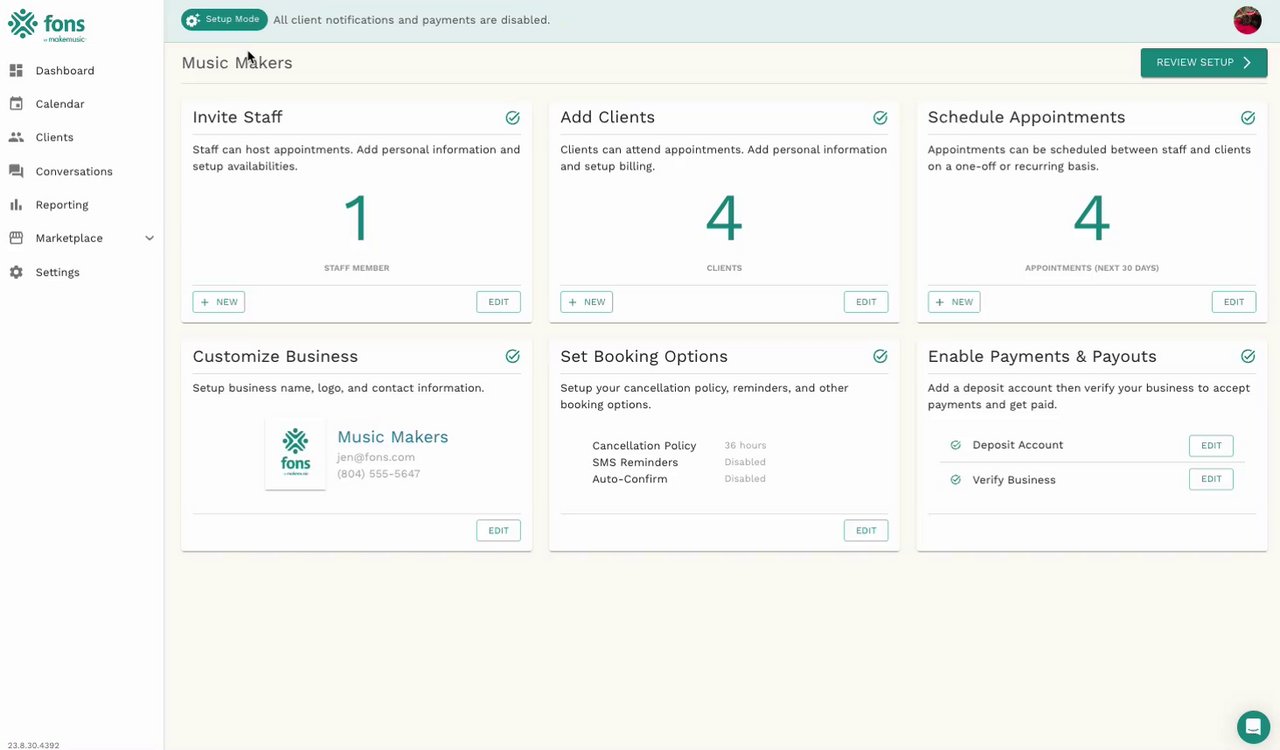The image size is (1280, 750).
Task: Click the Add Clients completion checkmark
Action: click(x=880, y=118)
